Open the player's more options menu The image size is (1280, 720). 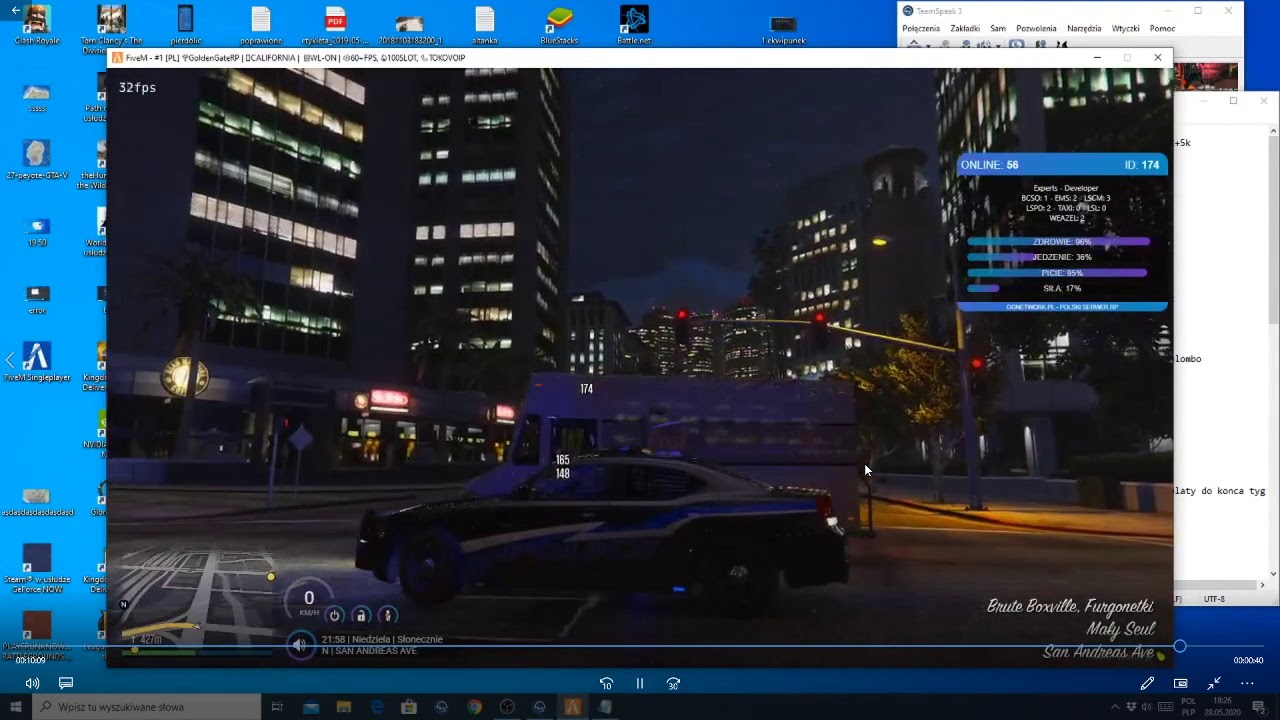(x=1247, y=683)
